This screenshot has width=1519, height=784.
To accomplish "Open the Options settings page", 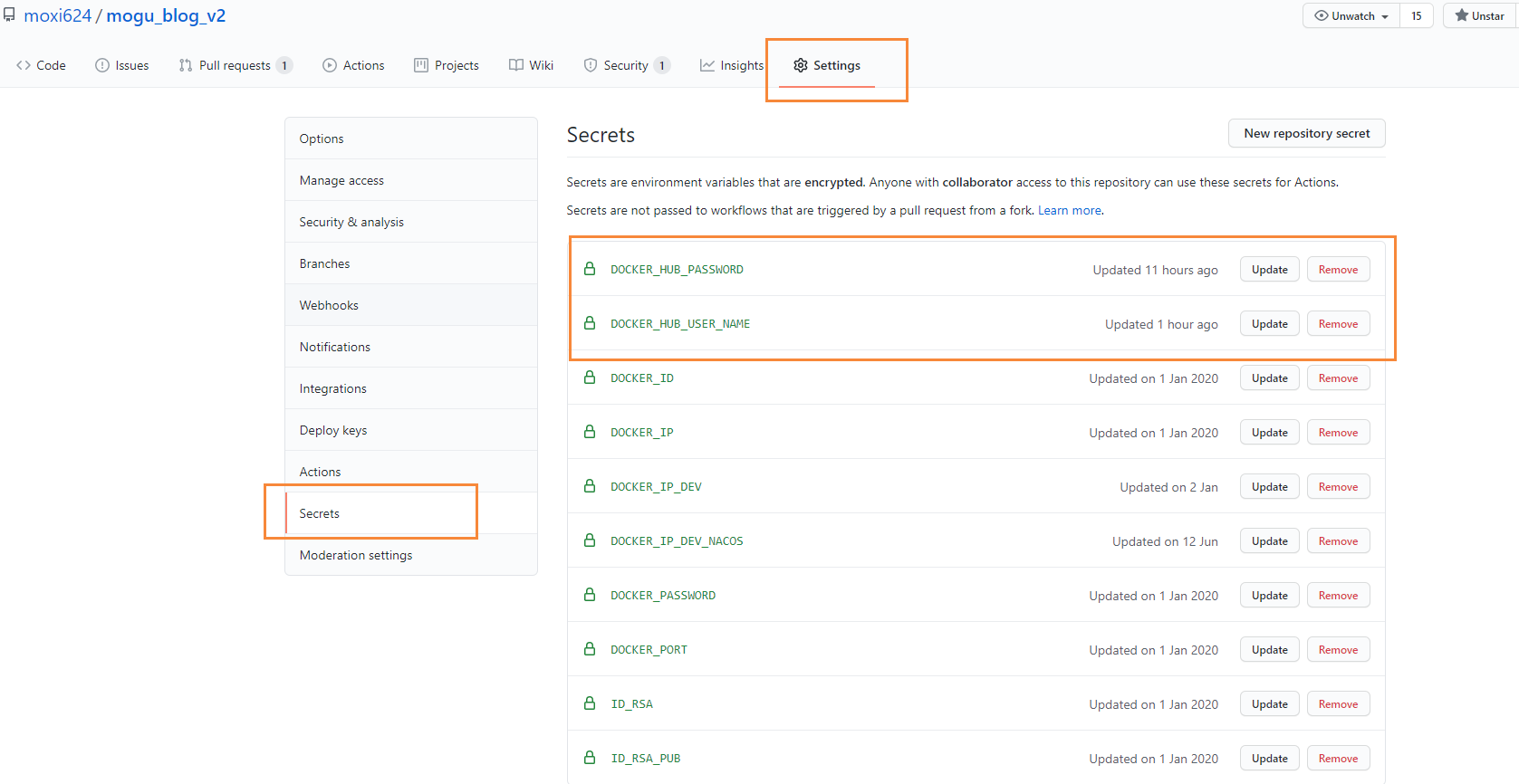I will (411, 139).
